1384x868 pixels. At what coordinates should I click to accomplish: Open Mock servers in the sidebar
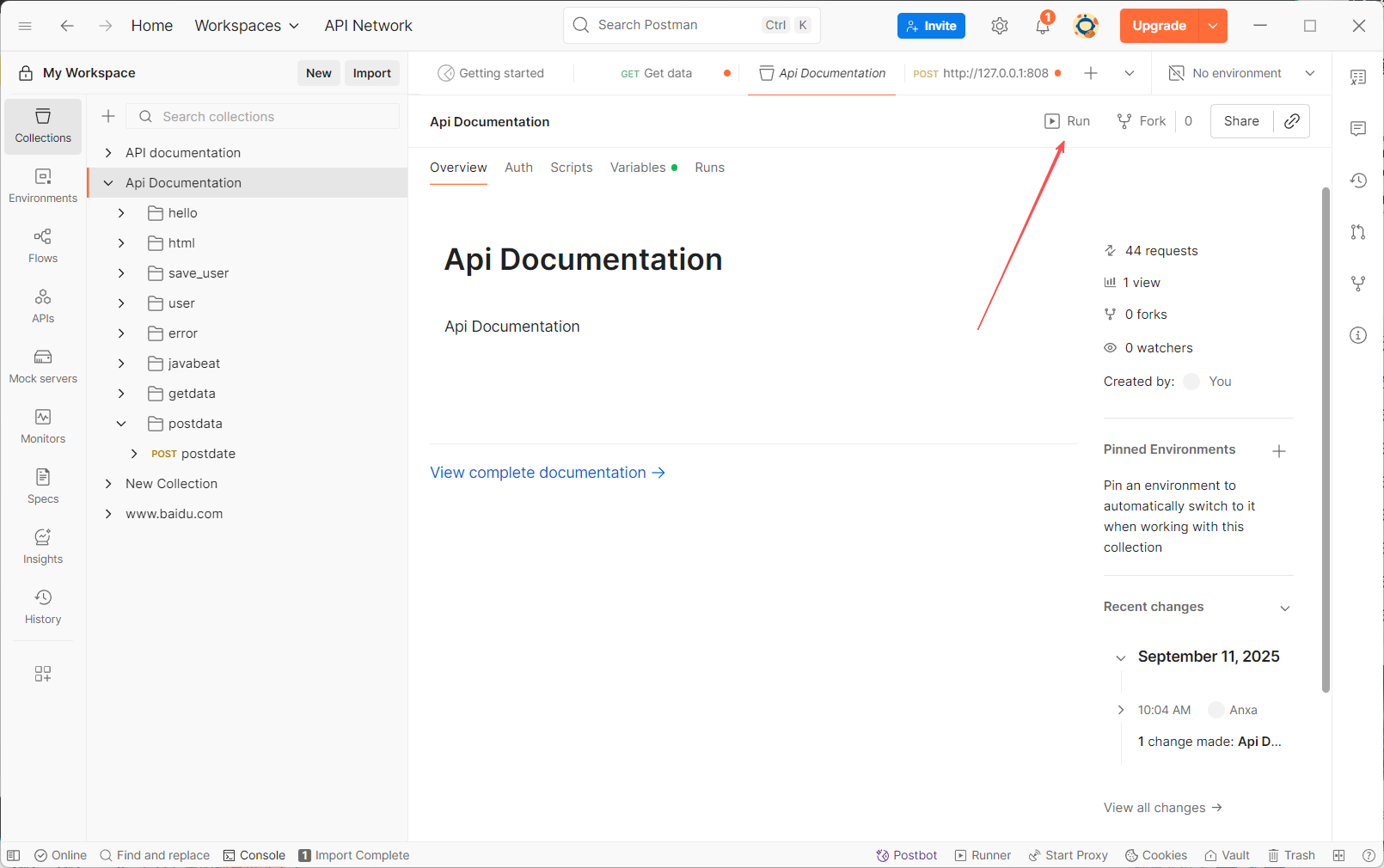coord(43,367)
